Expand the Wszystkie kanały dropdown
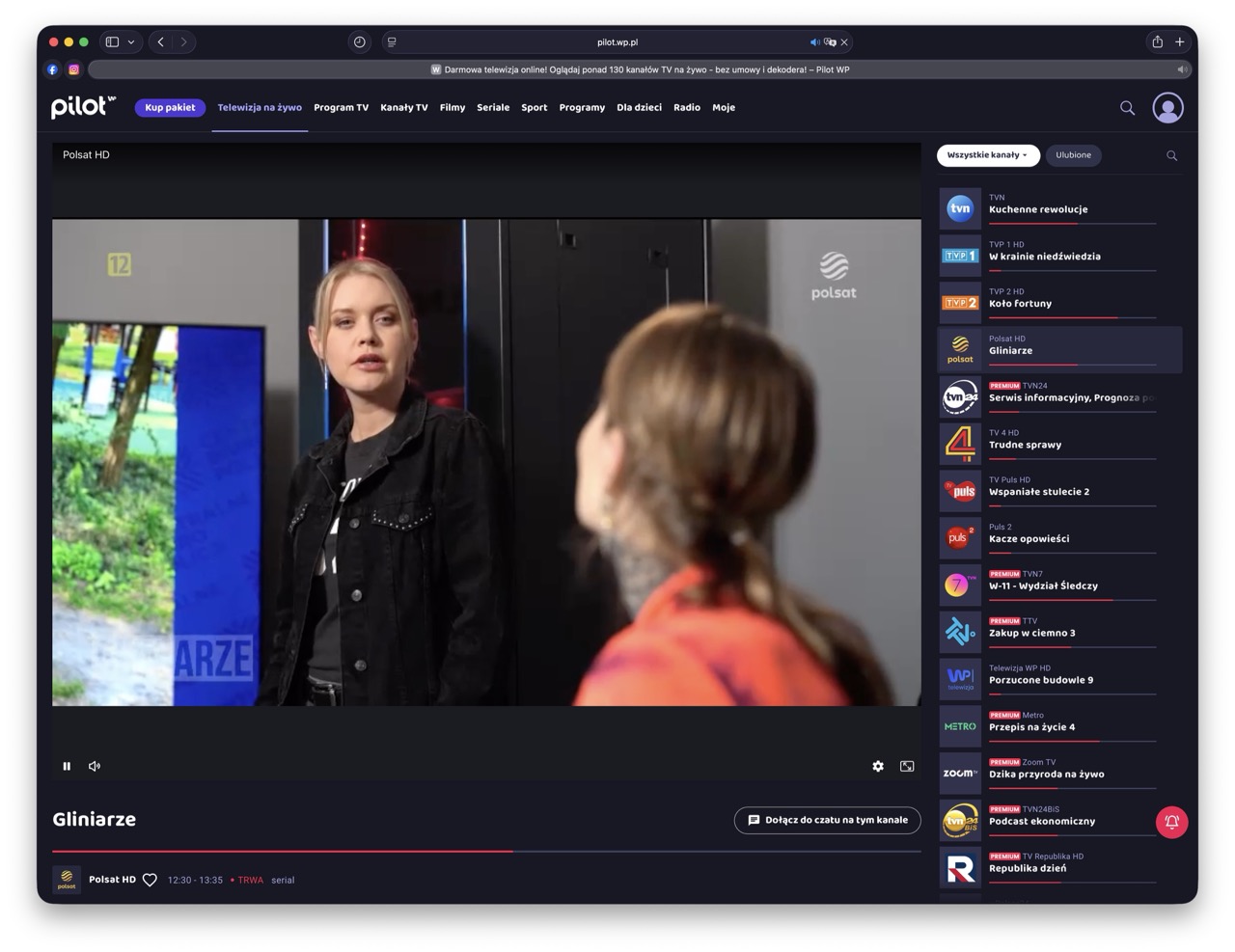The height and width of the screenshot is (952, 1235). coord(987,155)
